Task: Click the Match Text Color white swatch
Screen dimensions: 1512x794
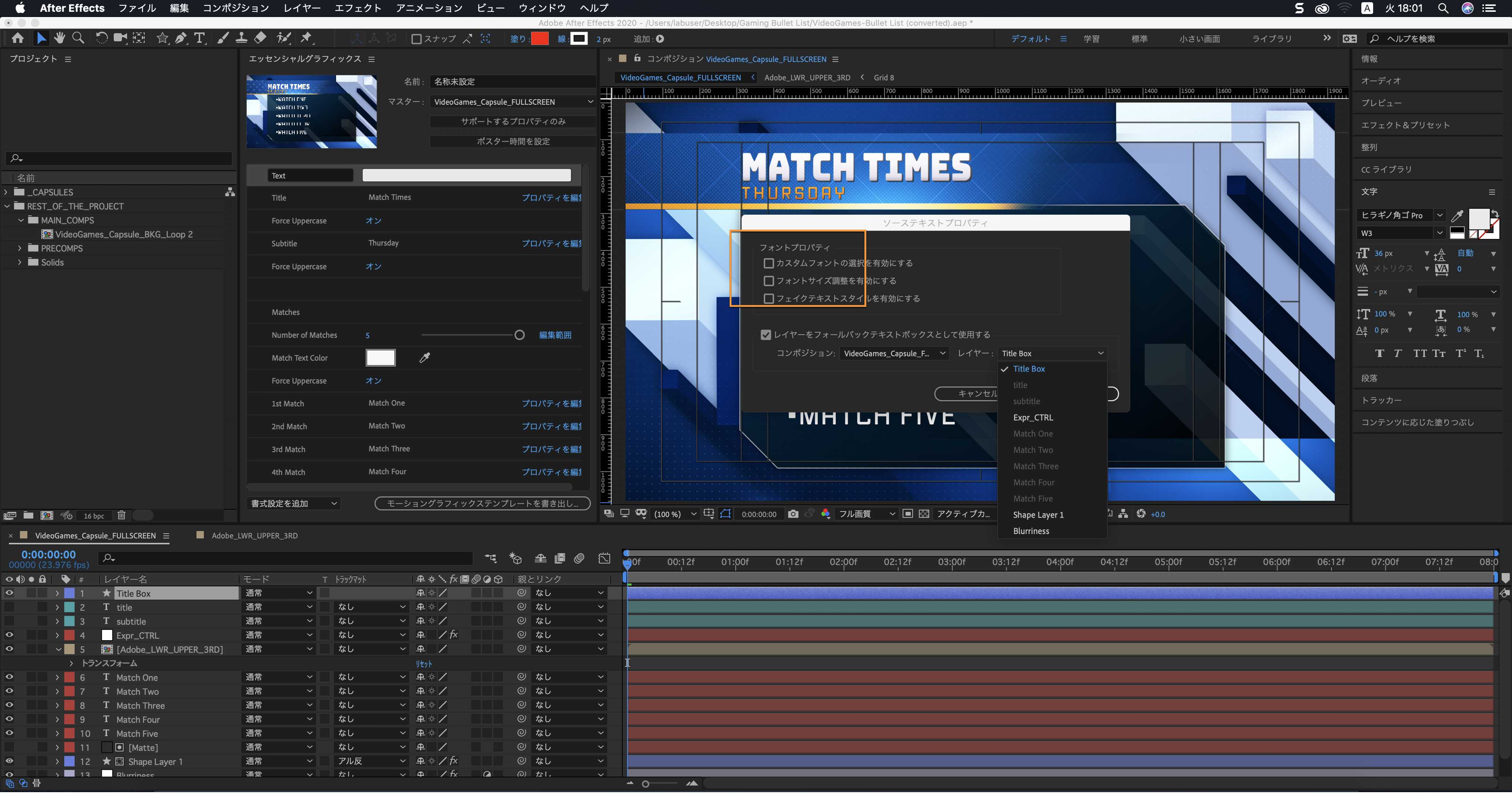Action: click(x=380, y=358)
